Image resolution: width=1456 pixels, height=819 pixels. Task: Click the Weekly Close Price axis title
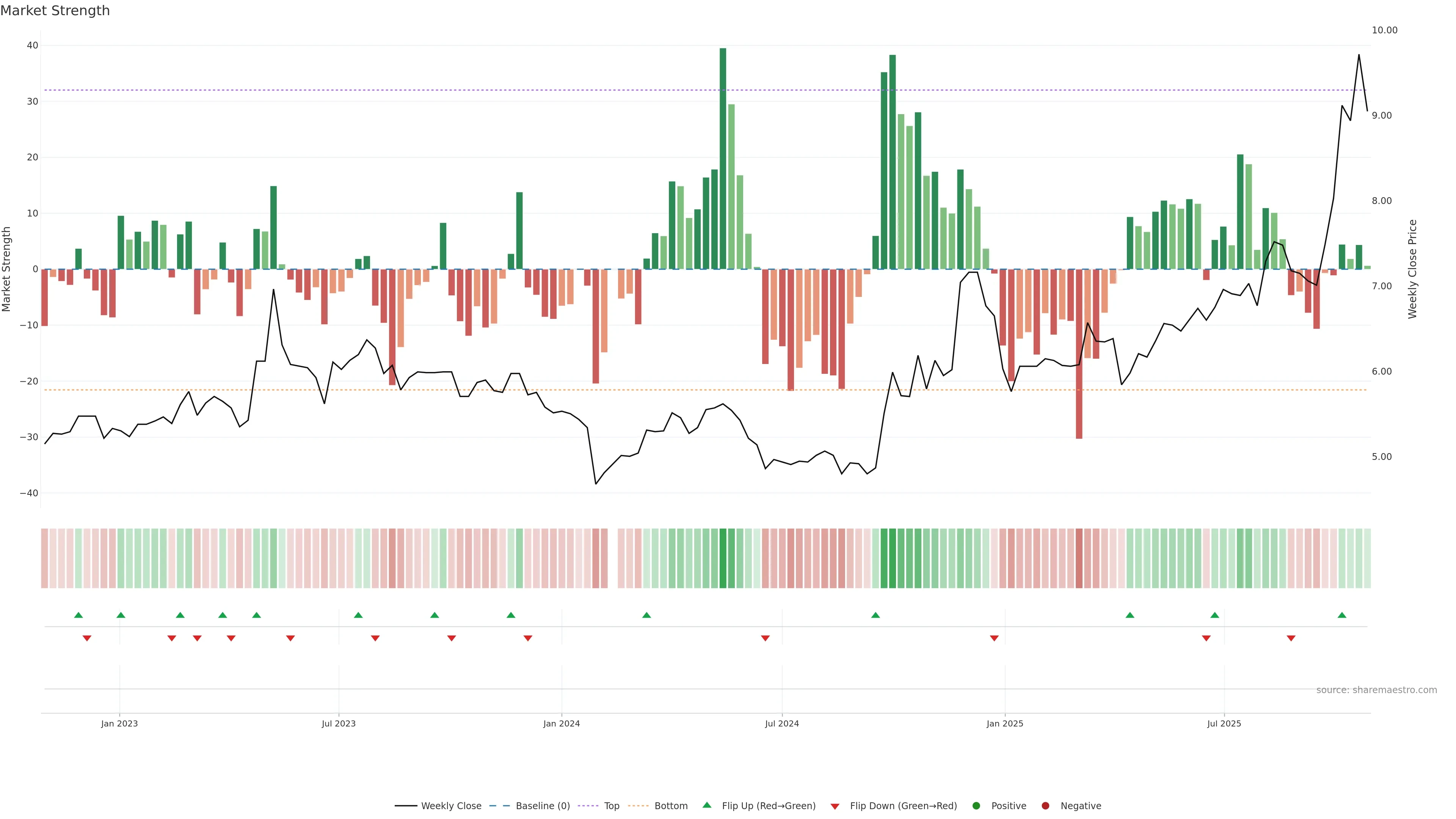[x=1412, y=269]
